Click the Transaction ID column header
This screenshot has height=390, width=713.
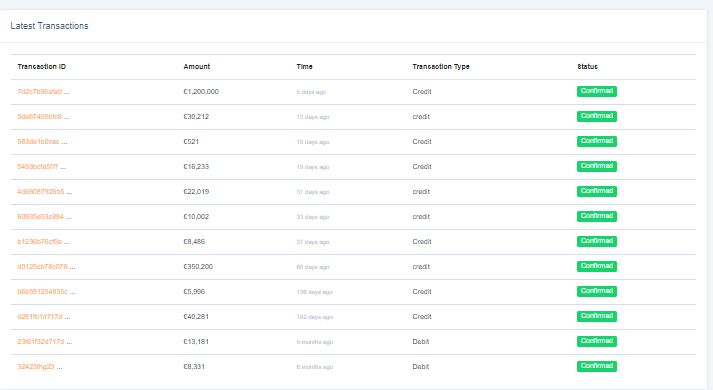[x=41, y=67]
